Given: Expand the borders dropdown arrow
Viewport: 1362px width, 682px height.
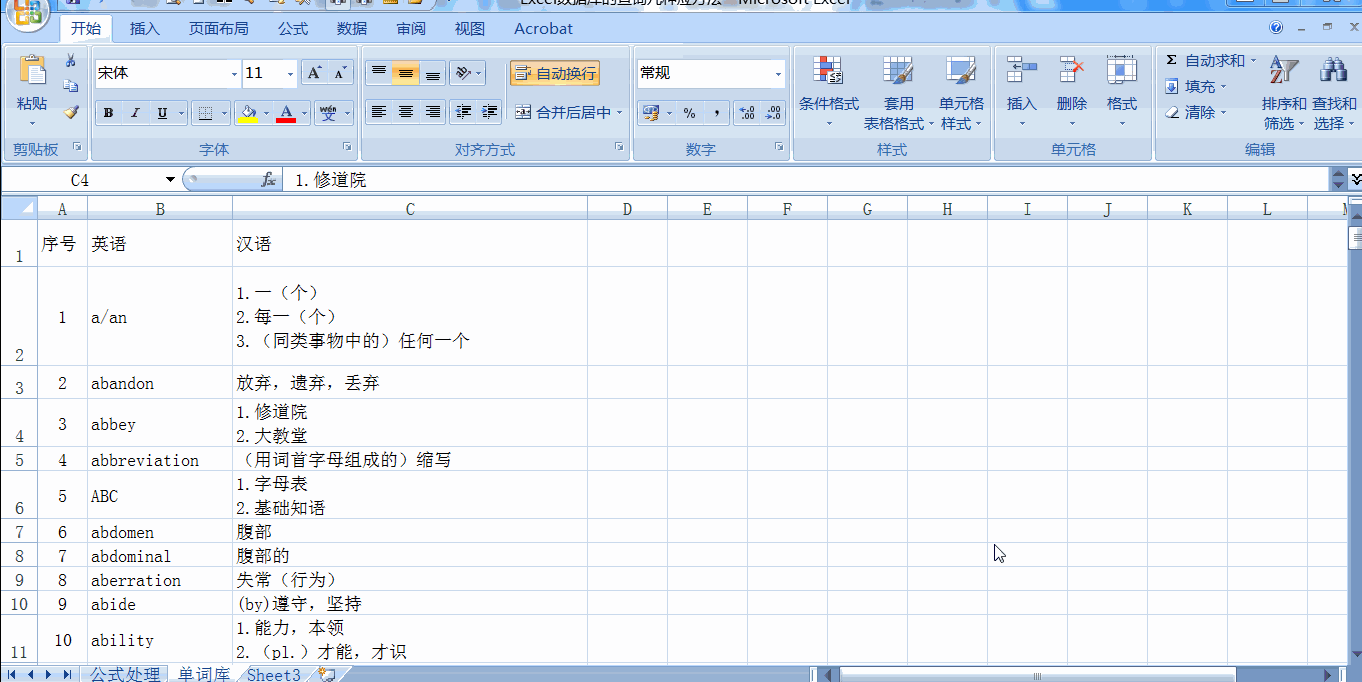Looking at the screenshot, I should click(223, 113).
